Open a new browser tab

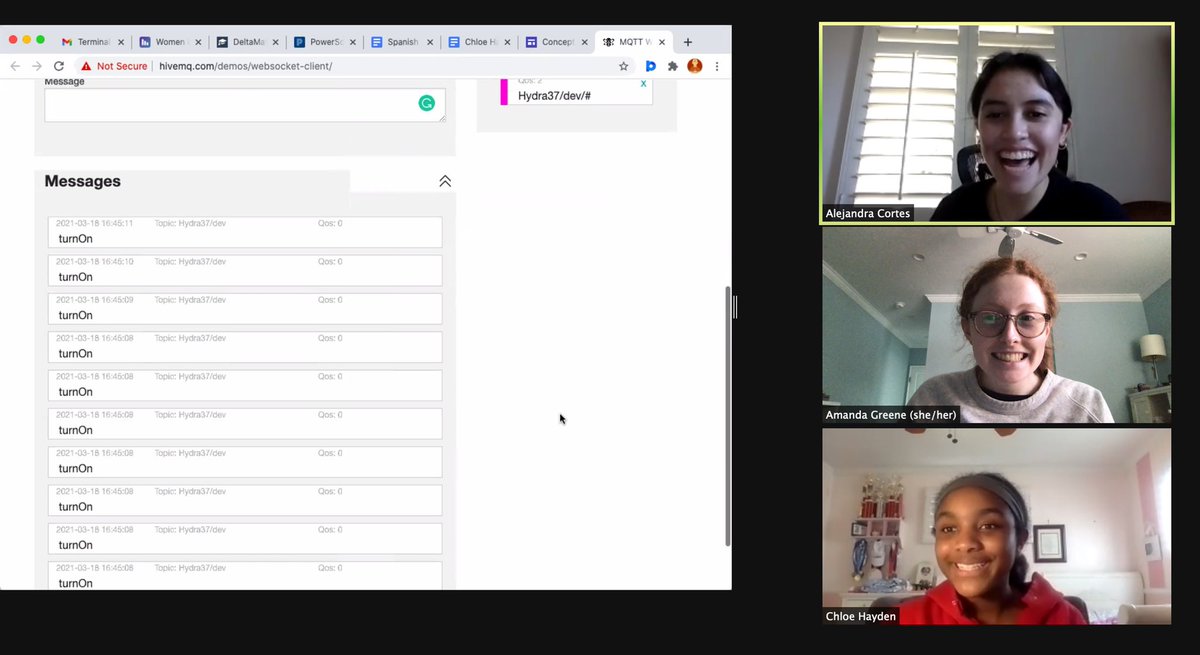(x=688, y=42)
